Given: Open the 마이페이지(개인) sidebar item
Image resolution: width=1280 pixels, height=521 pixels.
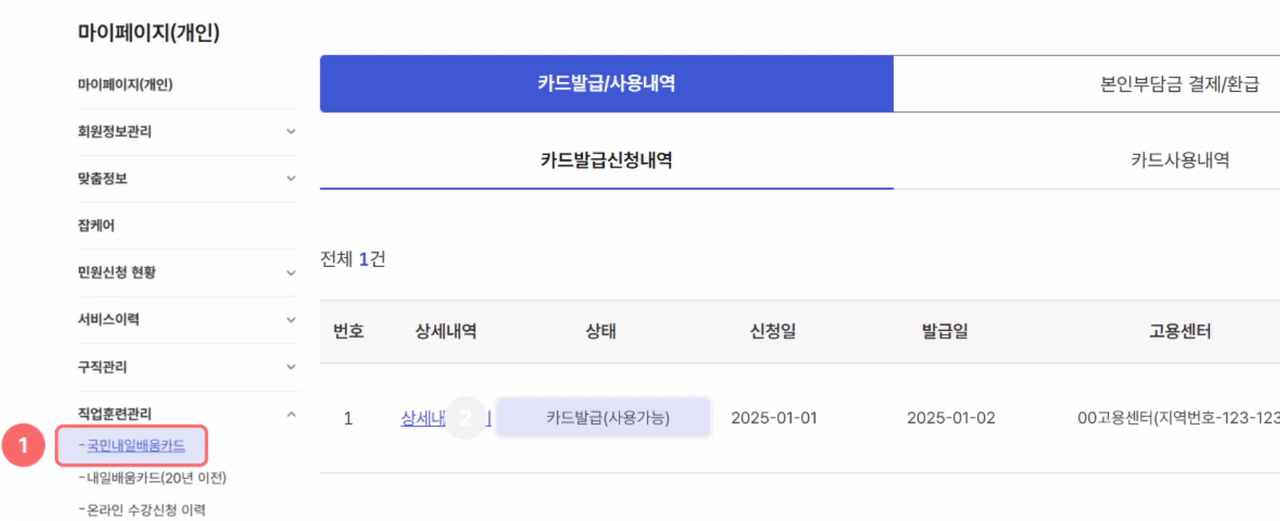Looking at the screenshot, I should click(125, 85).
